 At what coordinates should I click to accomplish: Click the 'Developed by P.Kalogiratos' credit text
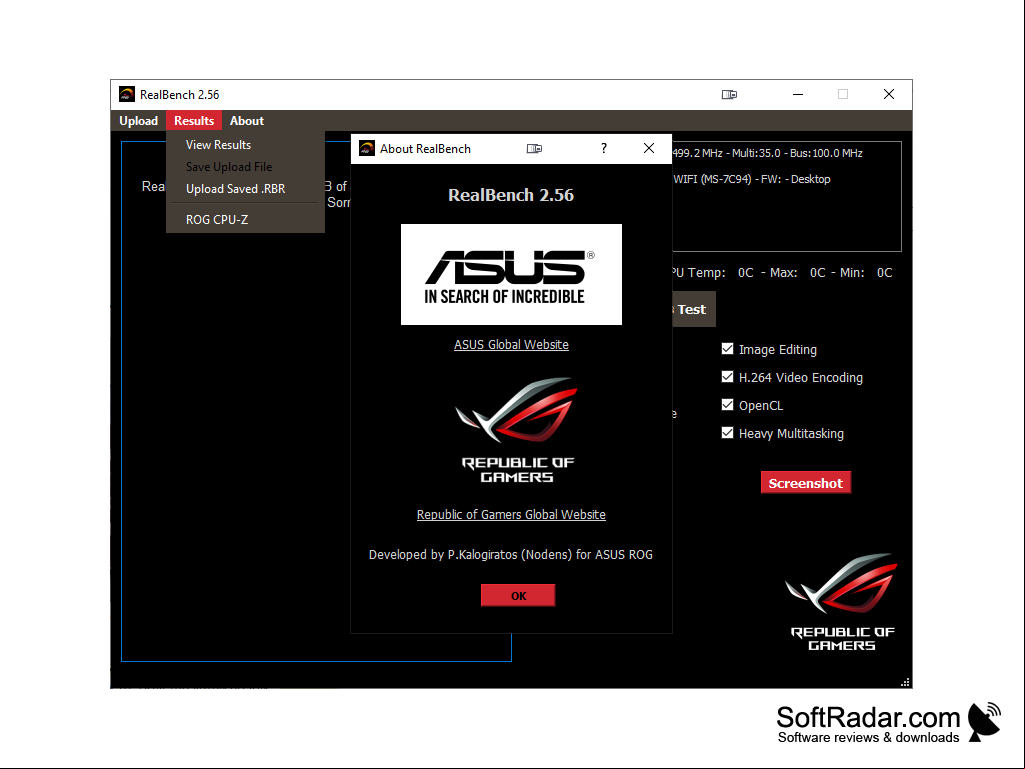[x=511, y=555]
